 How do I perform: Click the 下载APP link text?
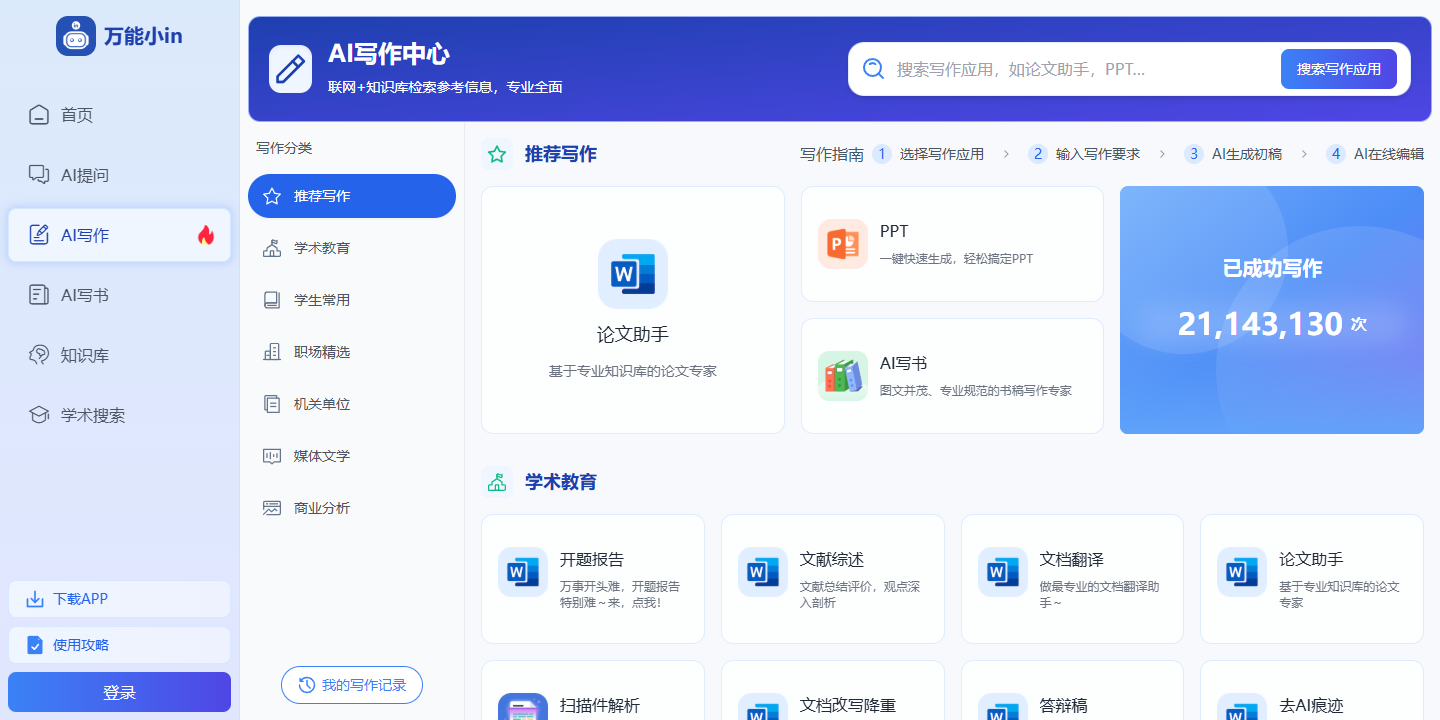pyautogui.click(x=81, y=599)
